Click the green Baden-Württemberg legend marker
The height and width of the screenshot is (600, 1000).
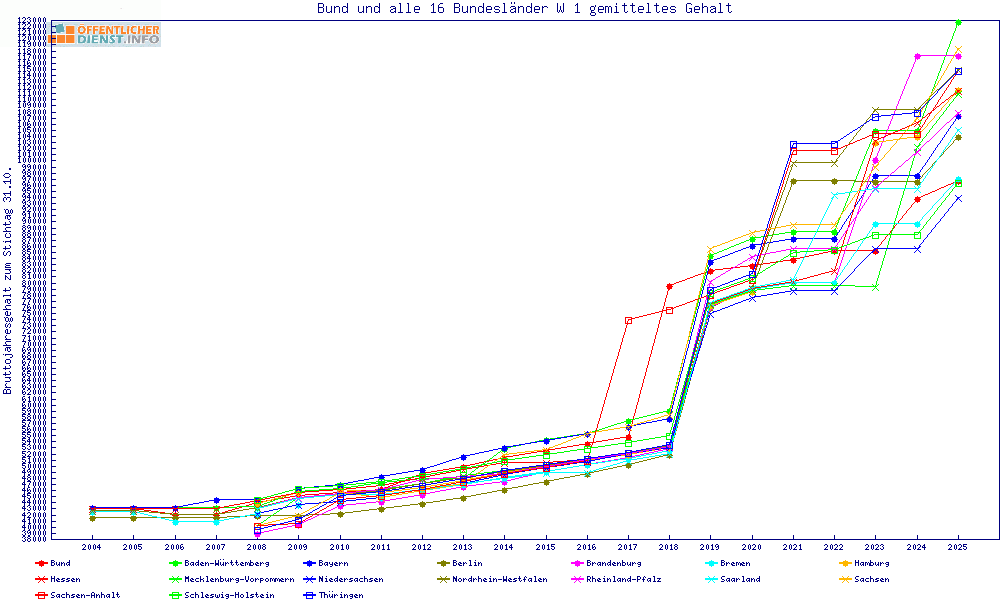(174, 563)
